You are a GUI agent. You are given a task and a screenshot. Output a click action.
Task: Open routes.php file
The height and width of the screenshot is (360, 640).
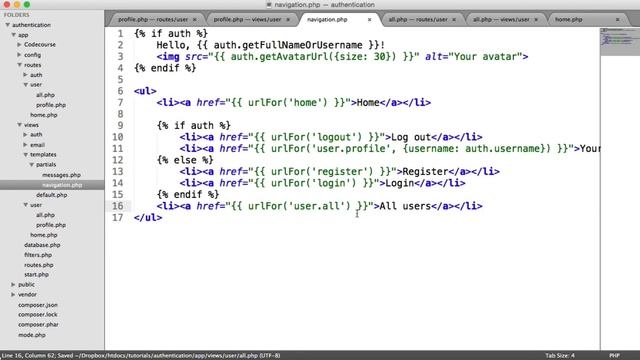click(x=39, y=265)
